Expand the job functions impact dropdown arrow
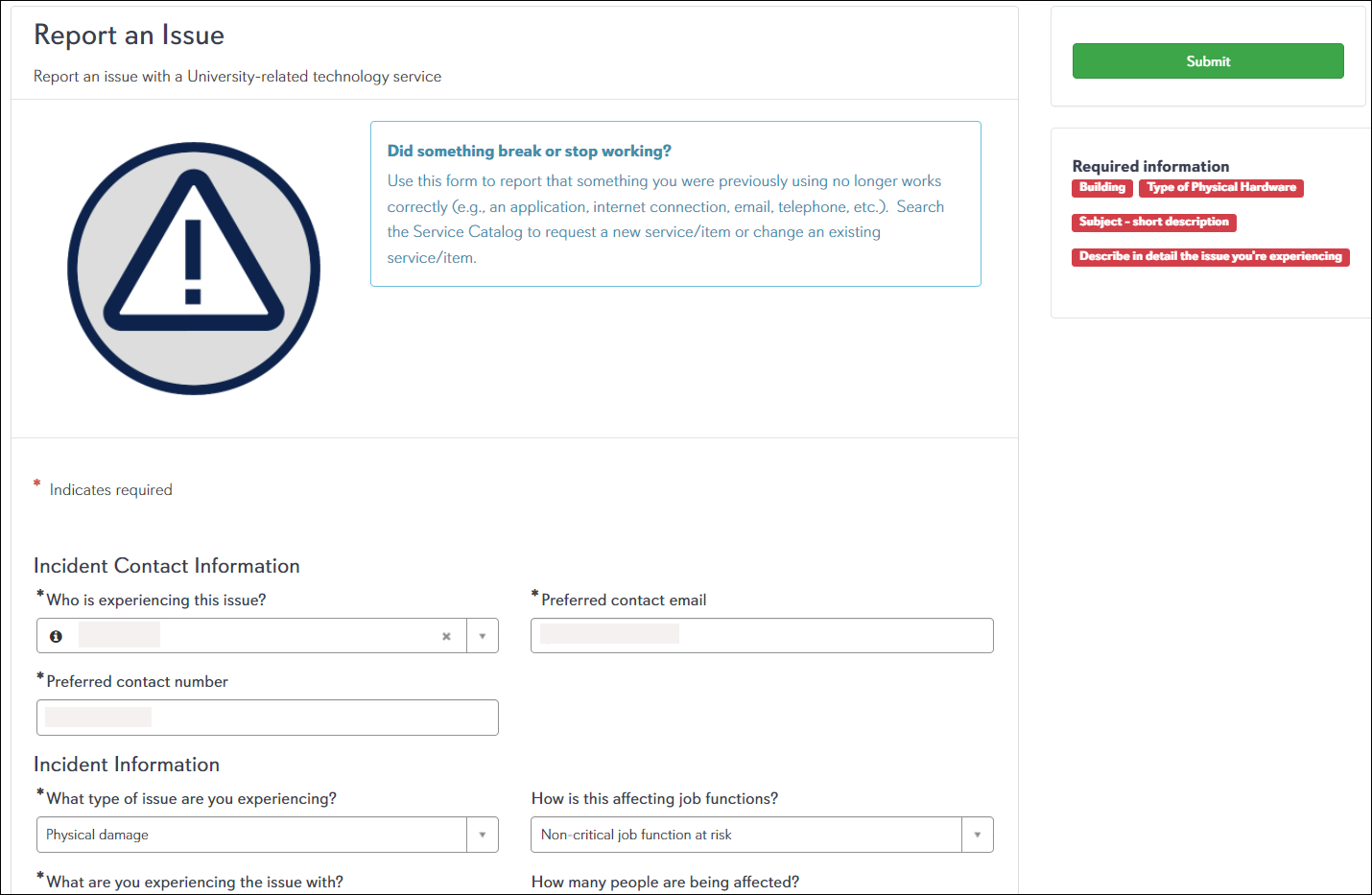Viewport: 1372px width, 895px height. (977, 835)
